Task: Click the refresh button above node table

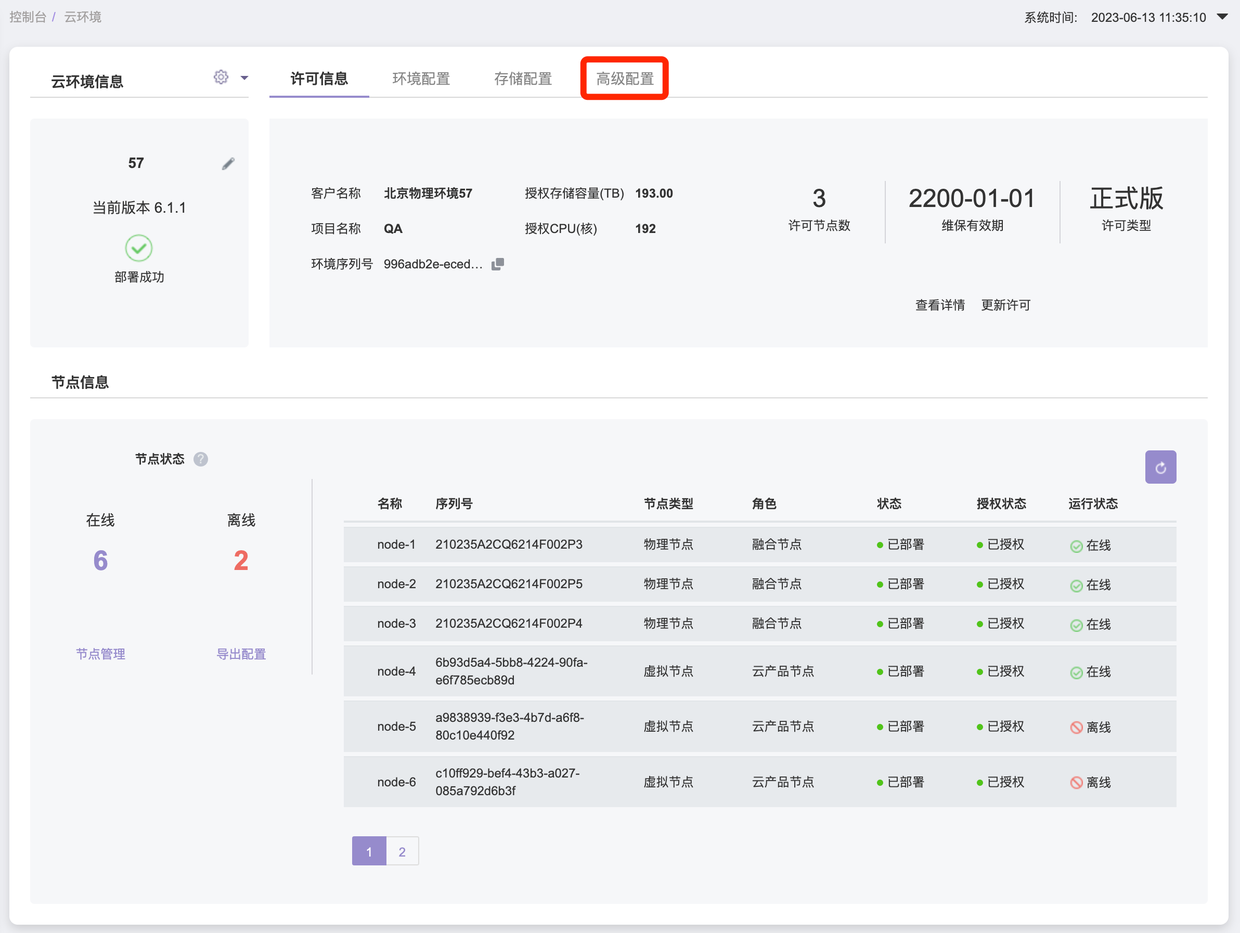Action: (1160, 467)
